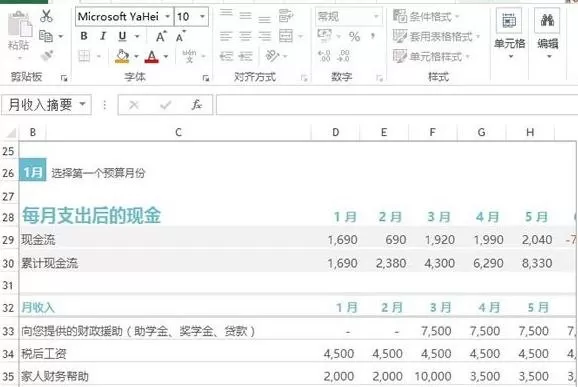
Task: Click the 10,000 value in row 35
Action: (x=432, y=377)
